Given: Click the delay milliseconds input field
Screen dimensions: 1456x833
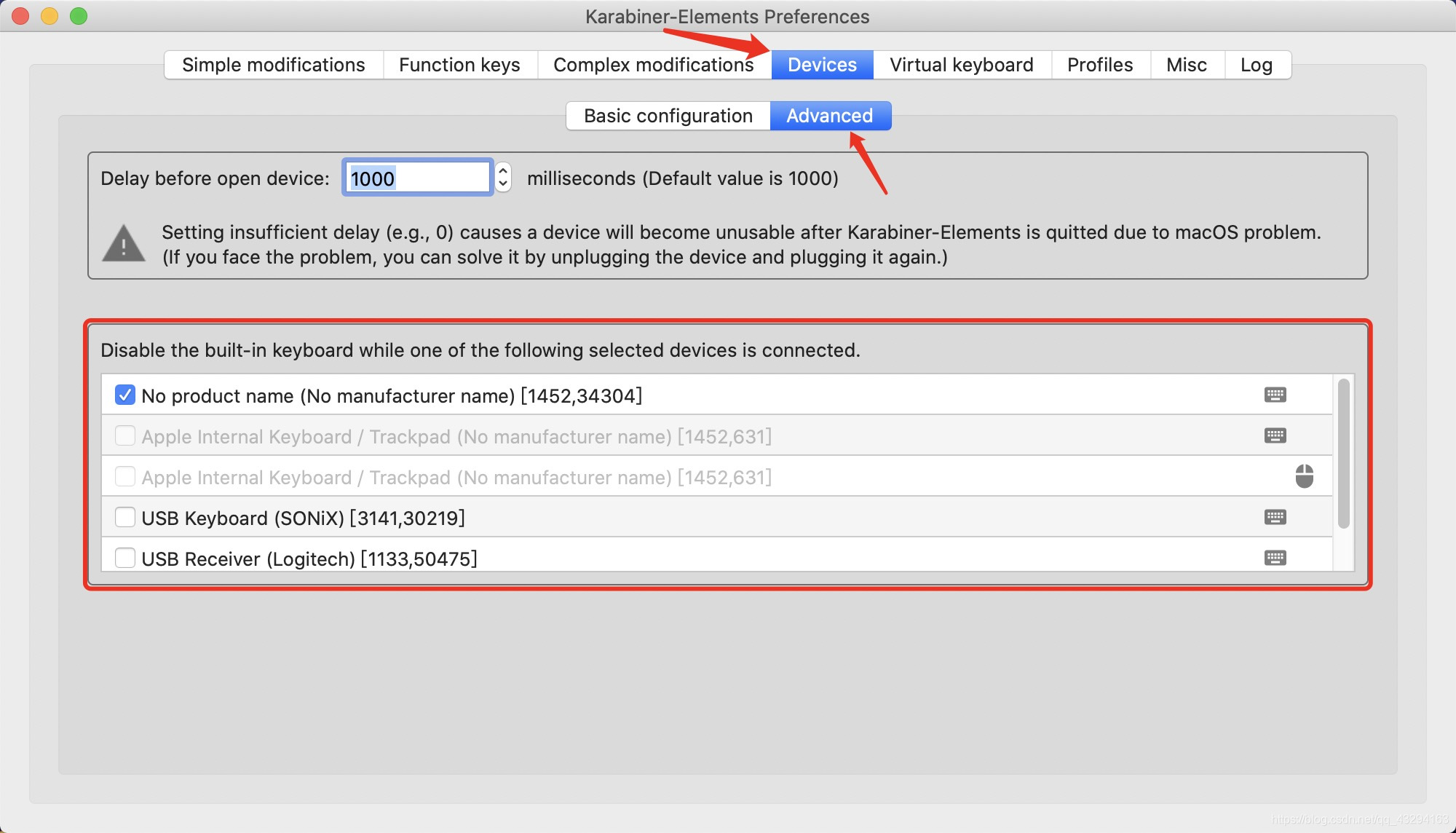Looking at the screenshot, I should [417, 178].
